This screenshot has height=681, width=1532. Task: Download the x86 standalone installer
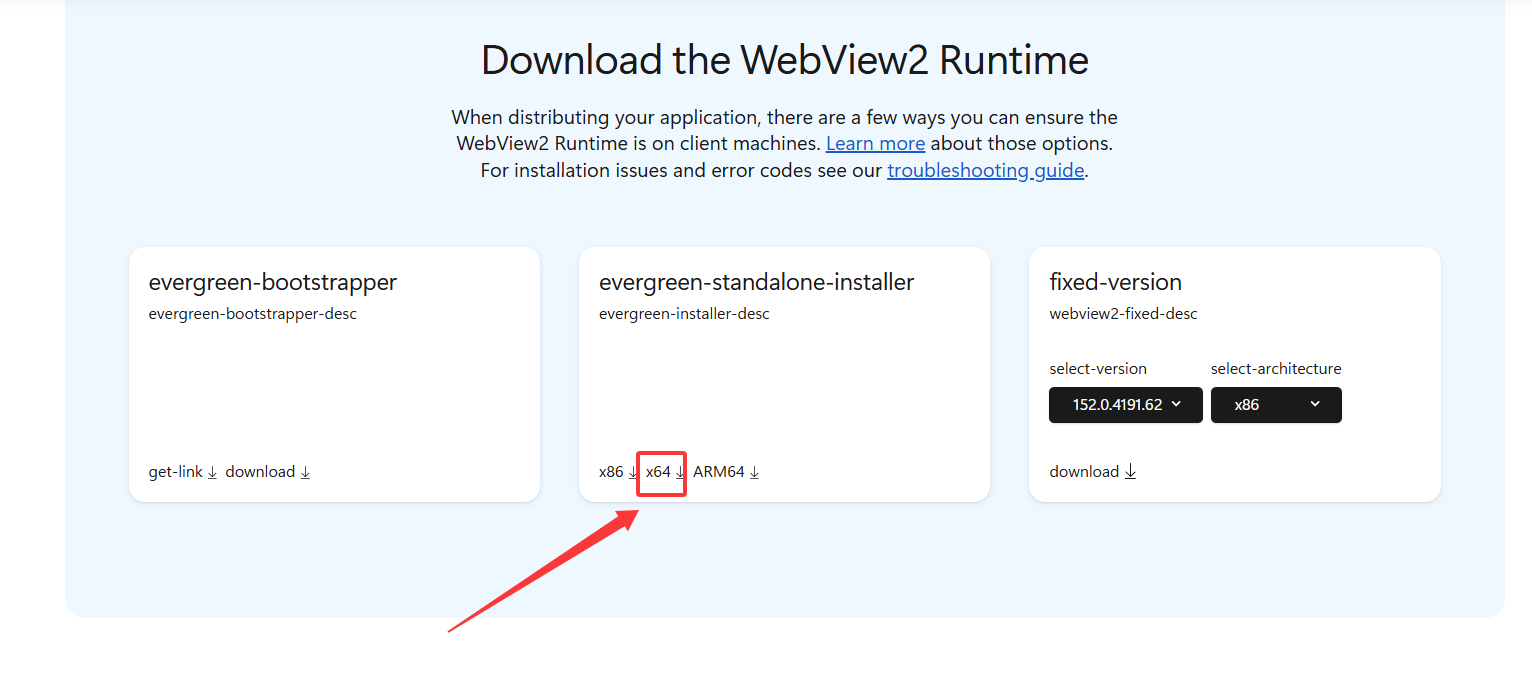pyautogui.click(x=618, y=472)
